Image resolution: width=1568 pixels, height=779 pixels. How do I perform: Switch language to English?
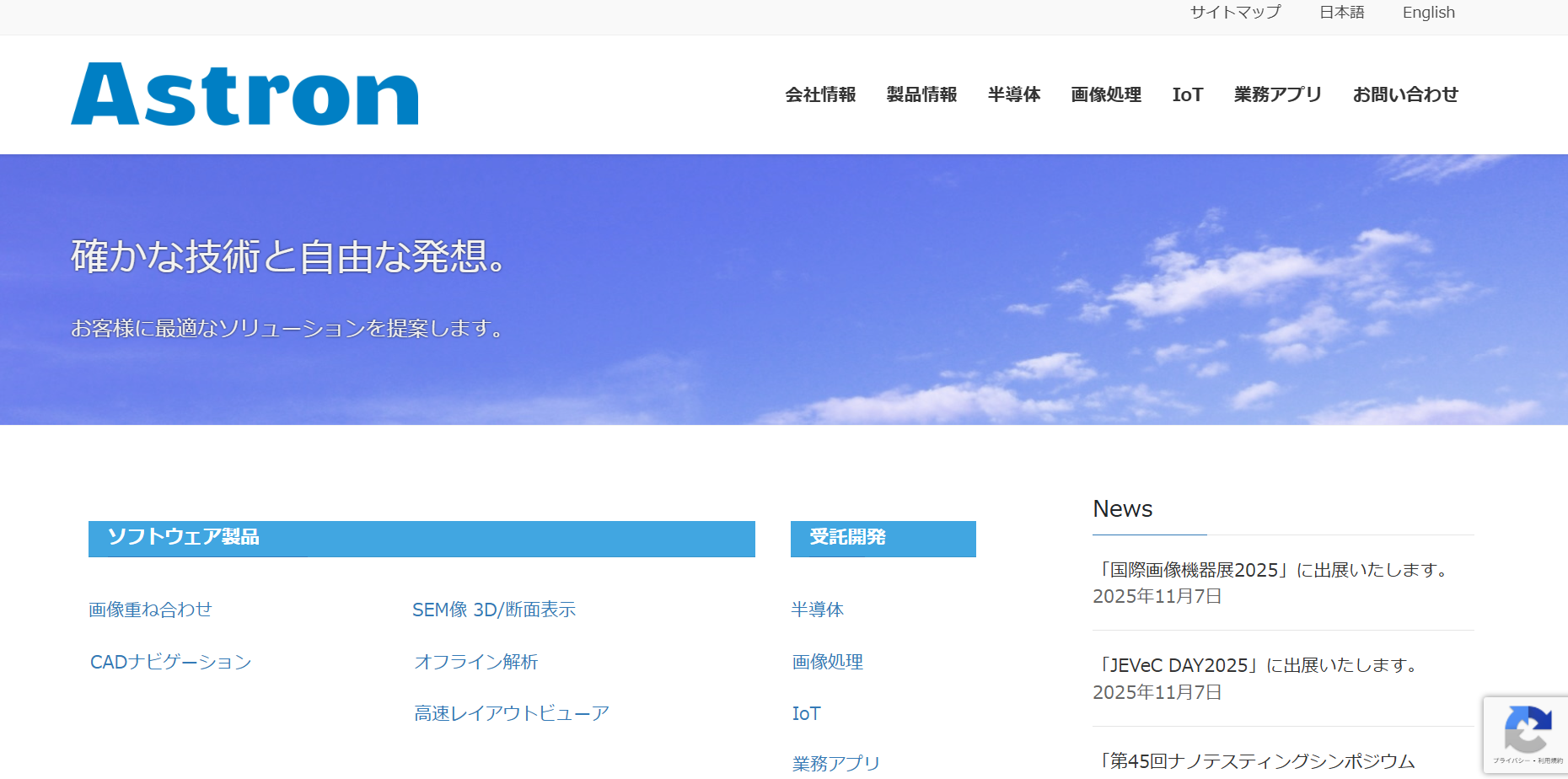(1428, 12)
